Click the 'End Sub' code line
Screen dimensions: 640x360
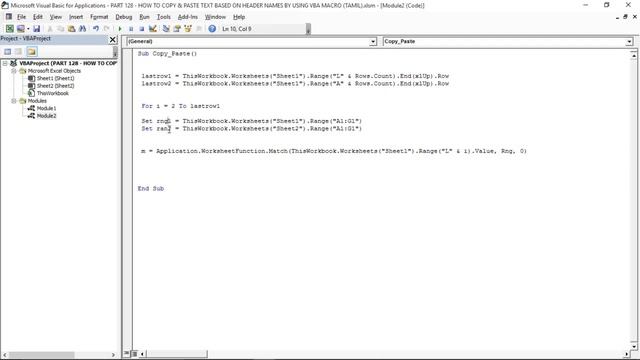151,188
